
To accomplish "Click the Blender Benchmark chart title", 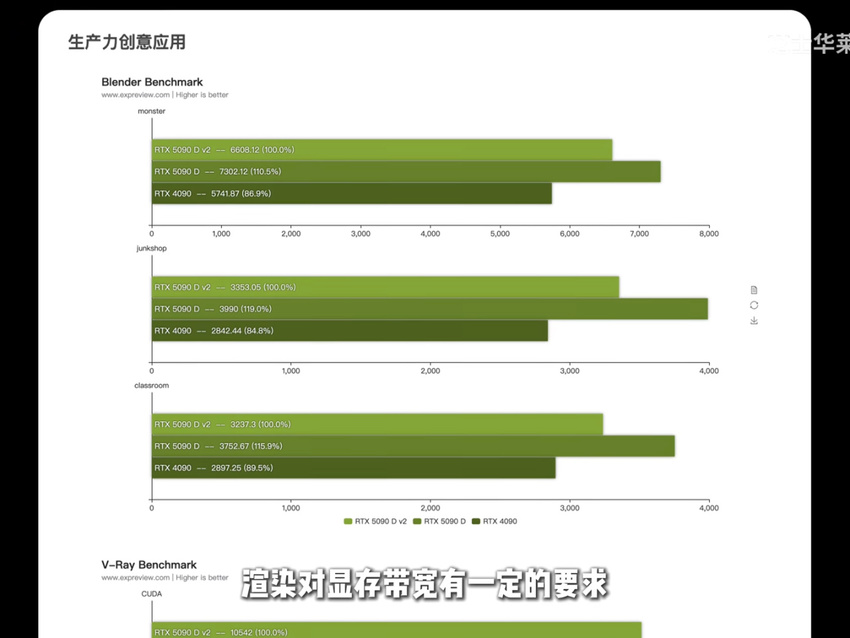I will coord(152,82).
